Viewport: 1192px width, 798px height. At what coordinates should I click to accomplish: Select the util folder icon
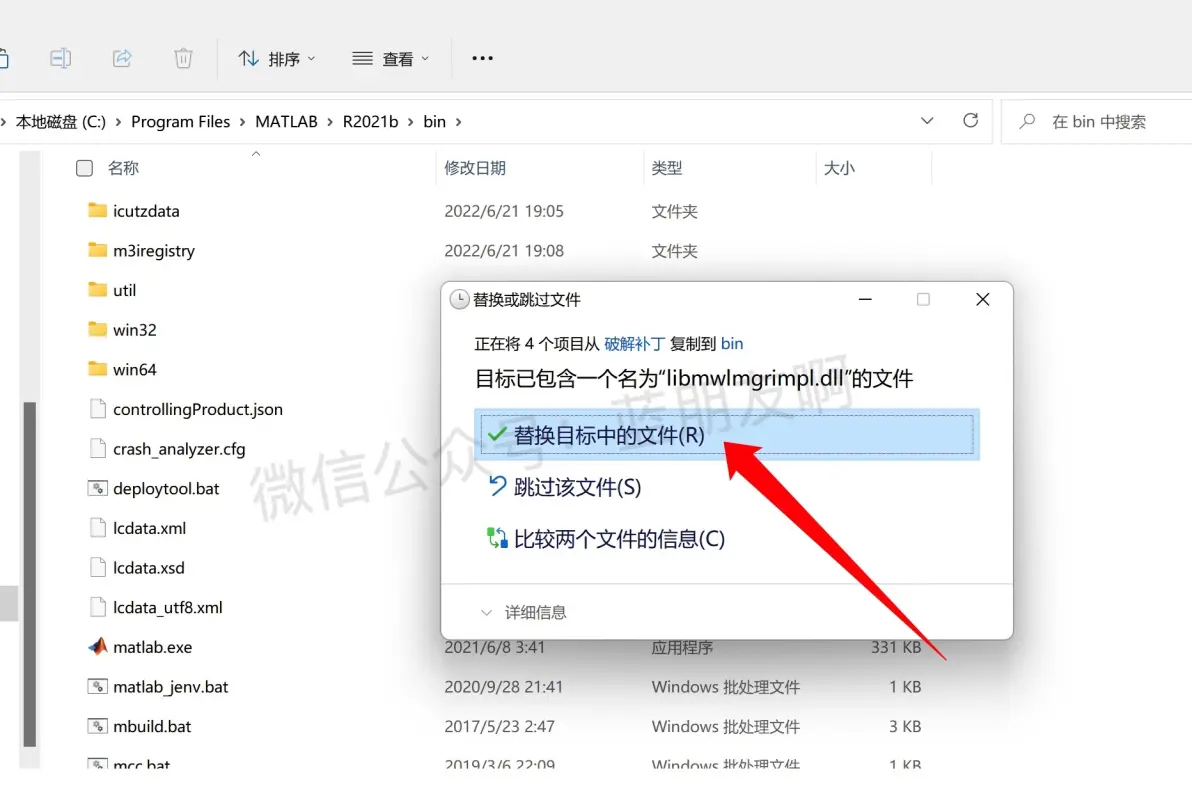coord(97,290)
